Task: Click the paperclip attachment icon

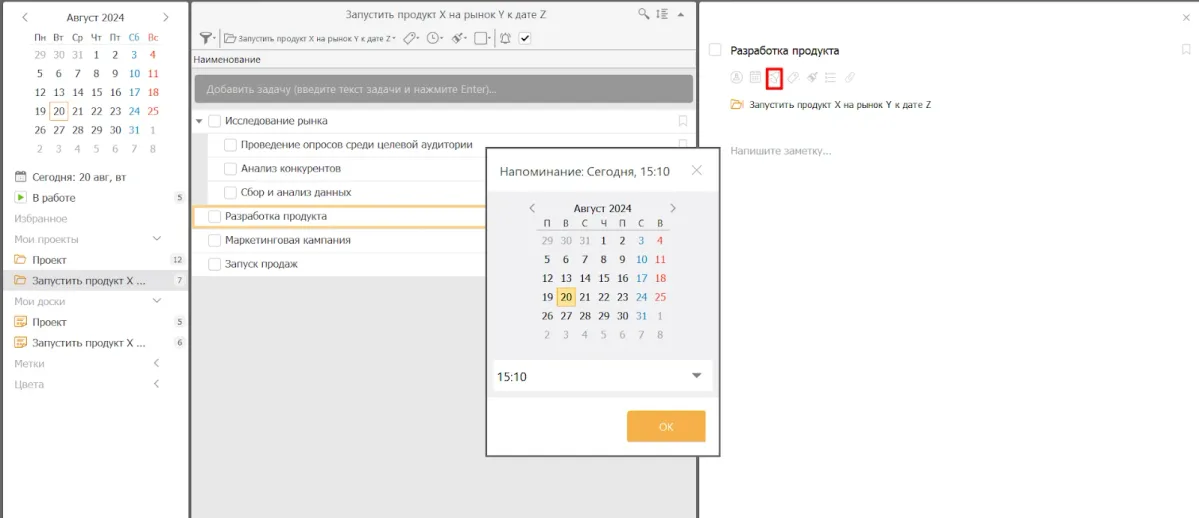Action: coord(850,77)
